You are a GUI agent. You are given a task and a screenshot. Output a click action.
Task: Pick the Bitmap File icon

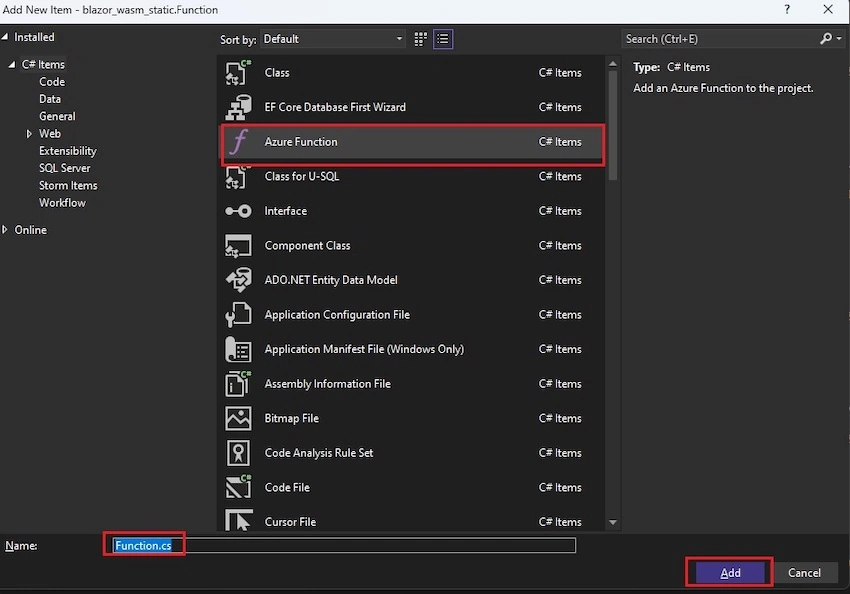coord(238,418)
